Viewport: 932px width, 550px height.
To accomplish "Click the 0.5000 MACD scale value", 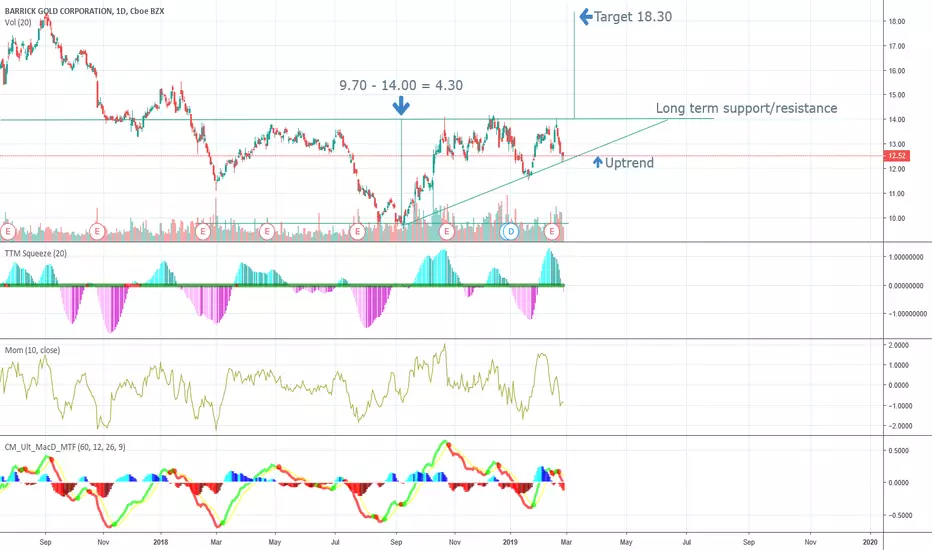I will [x=900, y=451].
